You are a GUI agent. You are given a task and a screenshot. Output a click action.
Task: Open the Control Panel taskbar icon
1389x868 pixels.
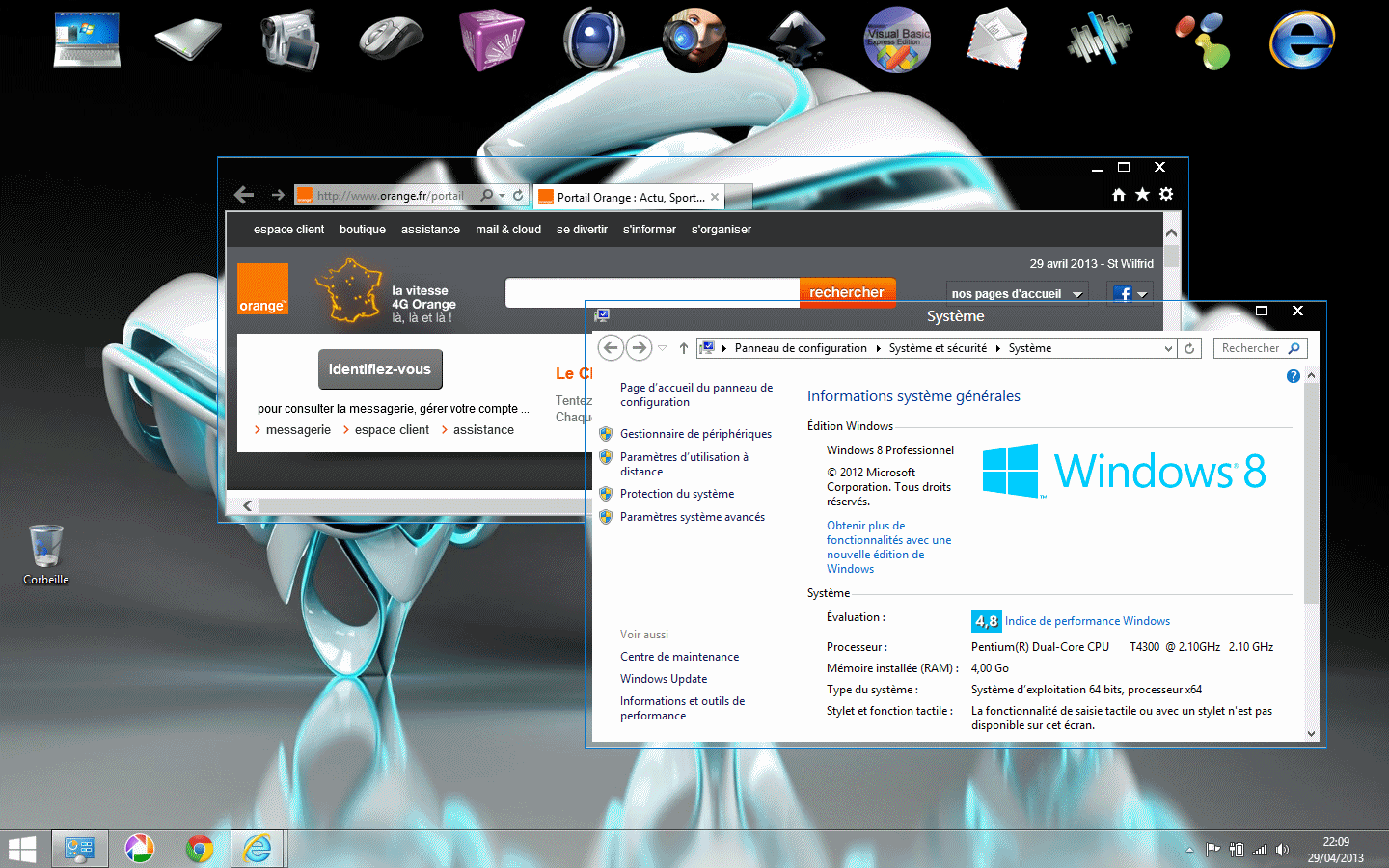[x=79, y=850]
